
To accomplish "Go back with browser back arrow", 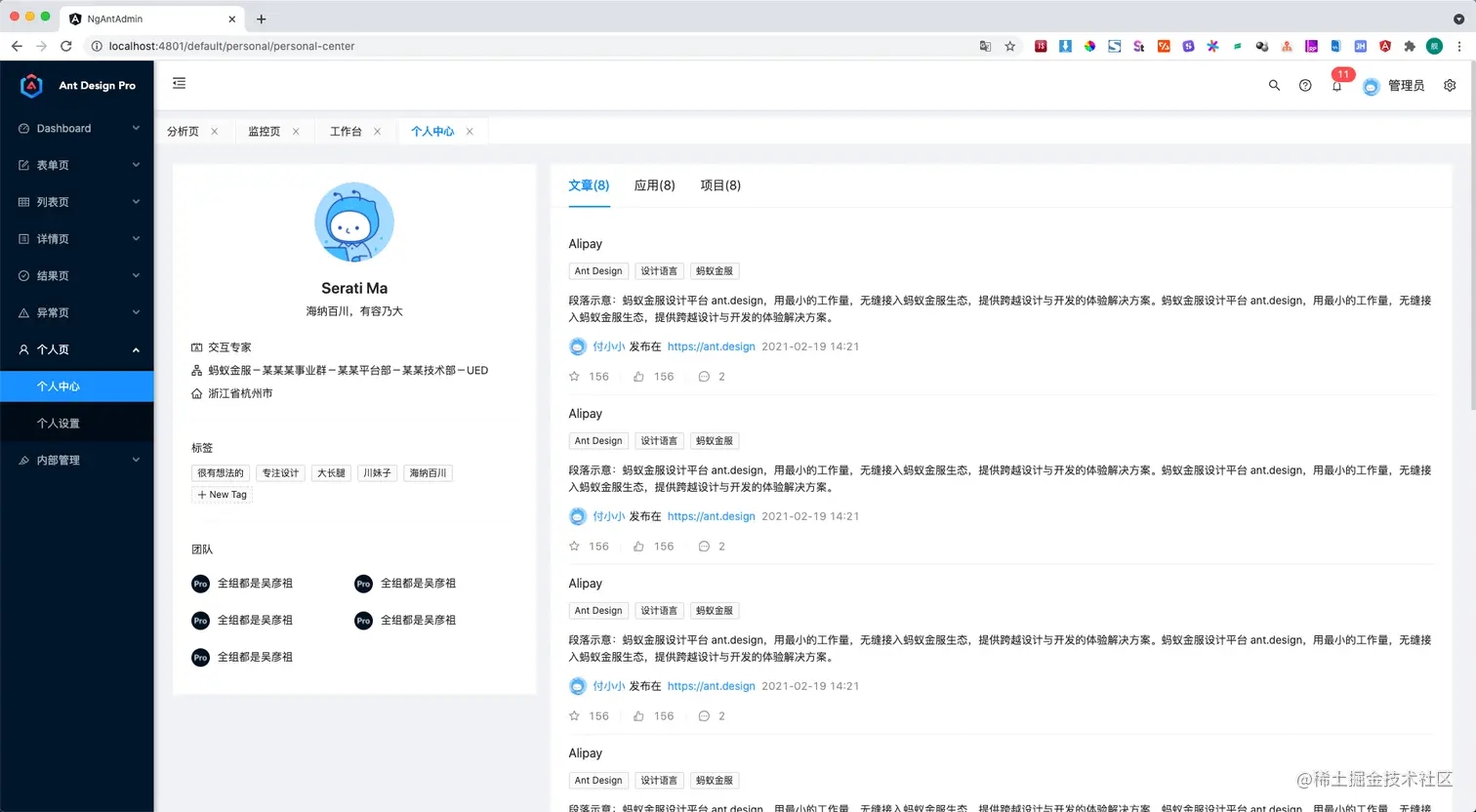I will coord(17,46).
